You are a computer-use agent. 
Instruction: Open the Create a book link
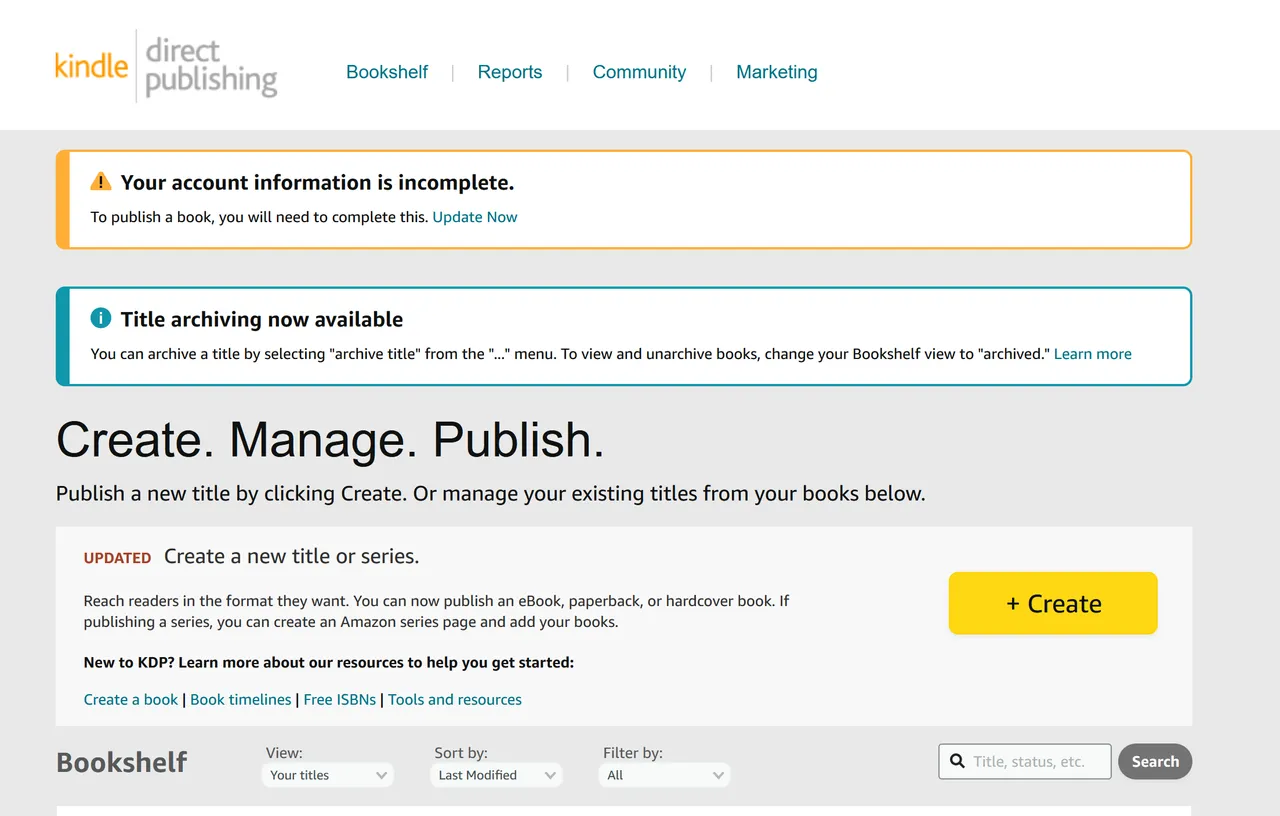(131, 700)
